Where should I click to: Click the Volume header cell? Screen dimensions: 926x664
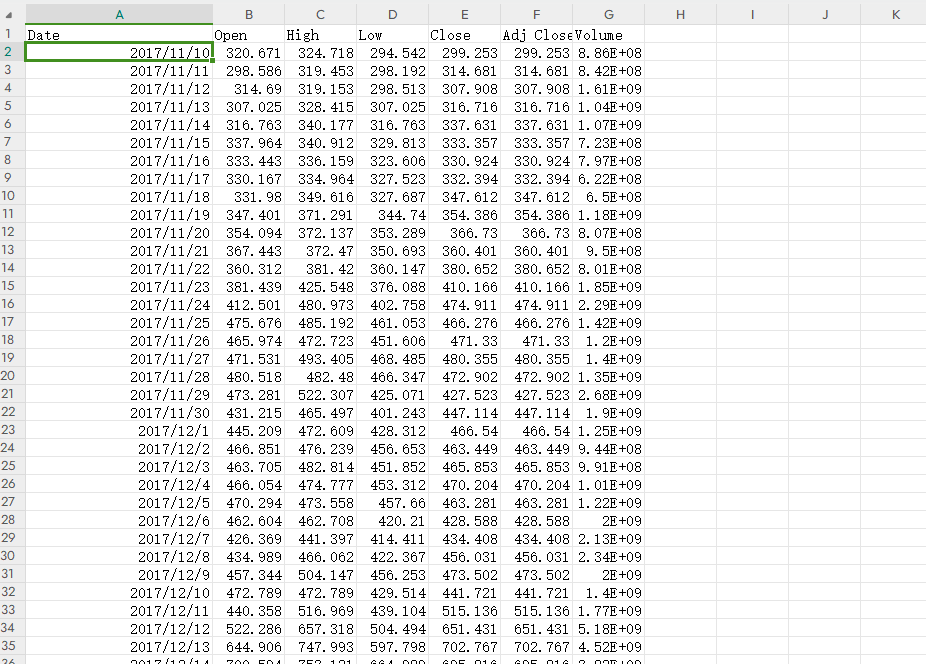(x=609, y=35)
